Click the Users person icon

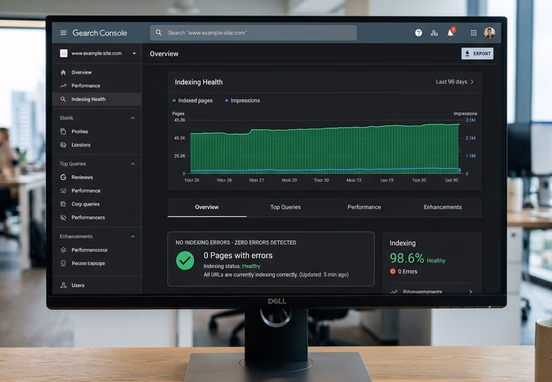click(x=63, y=285)
